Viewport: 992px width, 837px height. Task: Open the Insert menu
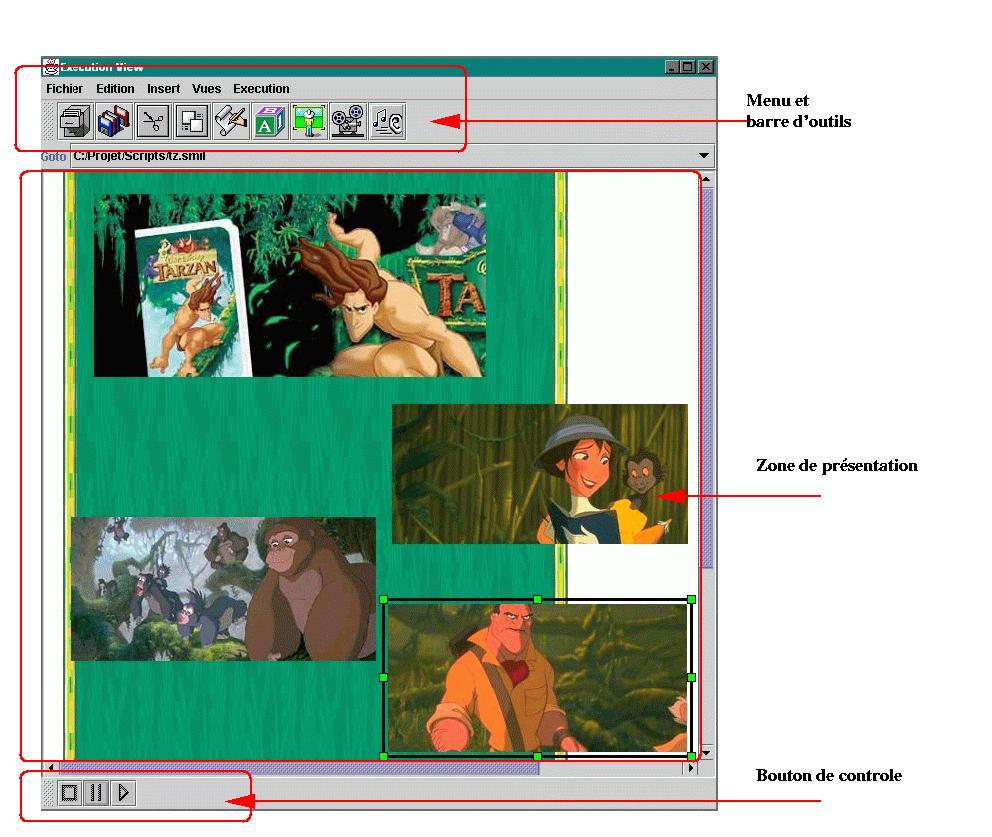[x=163, y=89]
